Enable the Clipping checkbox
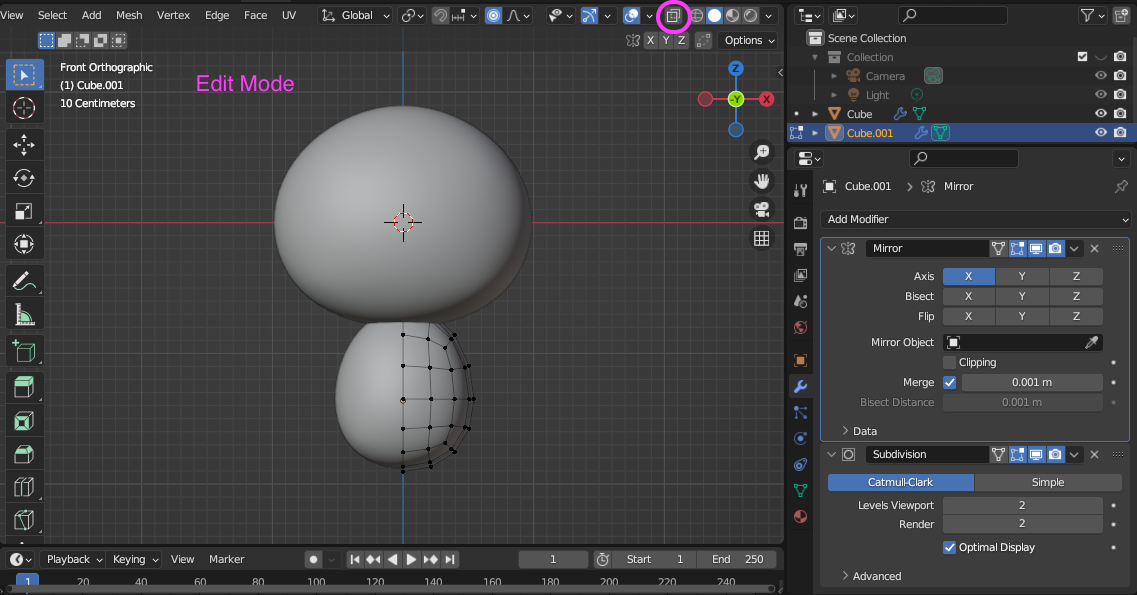The width and height of the screenshot is (1137, 595). coord(950,362)
